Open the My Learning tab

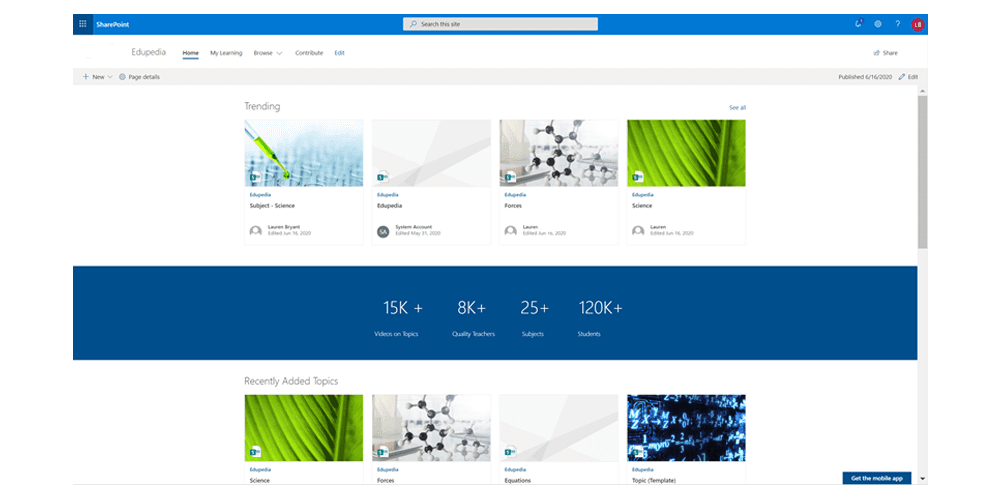point(226,53)
